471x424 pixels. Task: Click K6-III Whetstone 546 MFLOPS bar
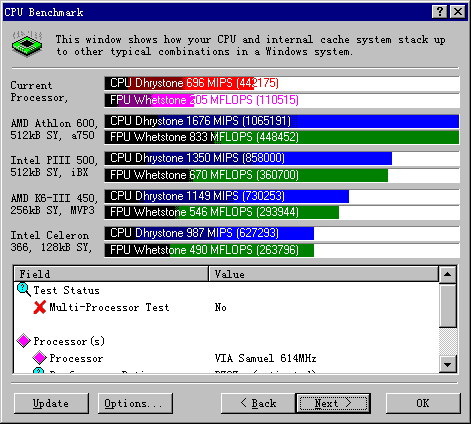282,212
